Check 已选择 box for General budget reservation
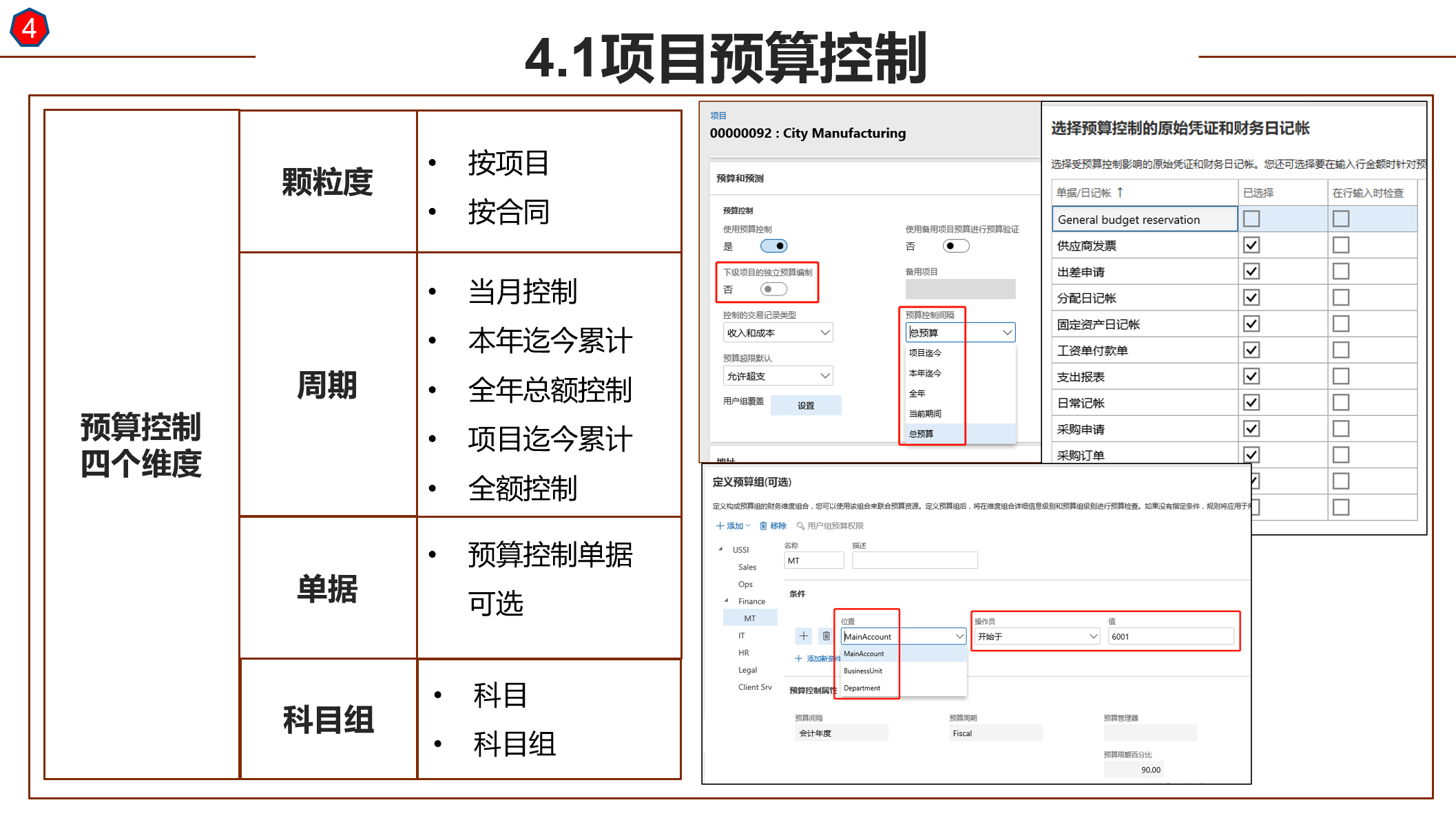The width and height of the screenshot is (1456, 818). pos(1251,219)
